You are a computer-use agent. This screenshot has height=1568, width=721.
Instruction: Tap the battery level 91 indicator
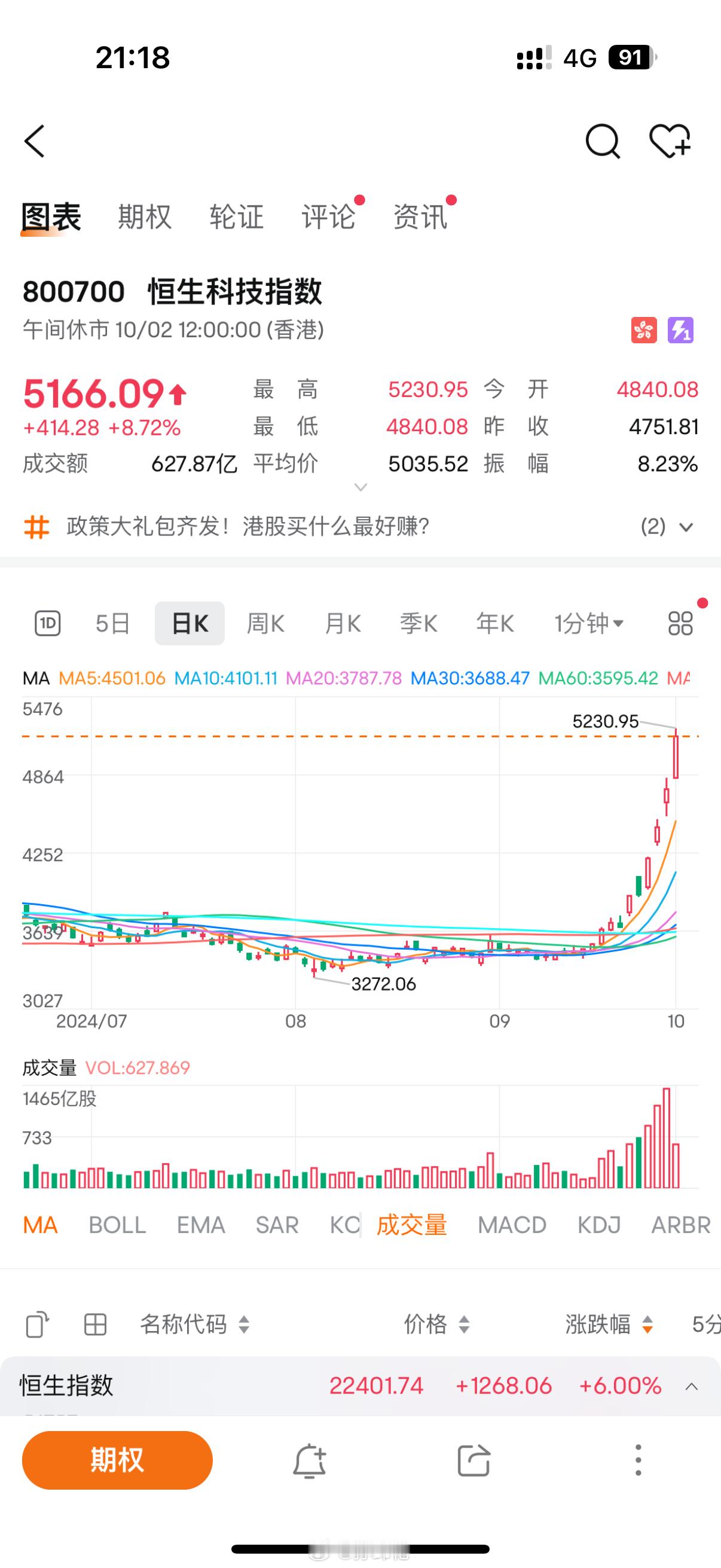pyautogui.click(x=632, y=58)
